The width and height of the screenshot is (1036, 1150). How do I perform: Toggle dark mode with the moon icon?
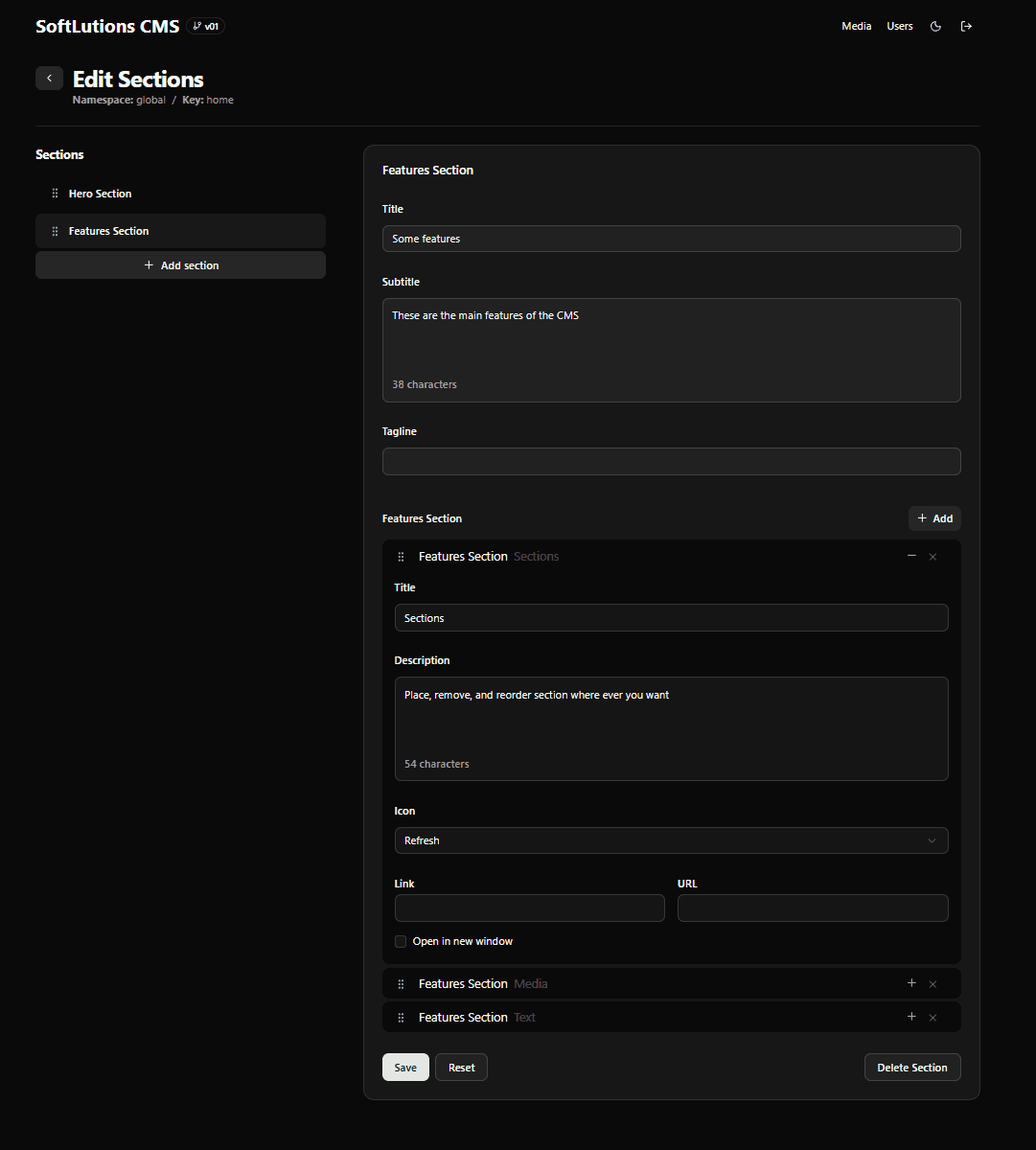935,26
